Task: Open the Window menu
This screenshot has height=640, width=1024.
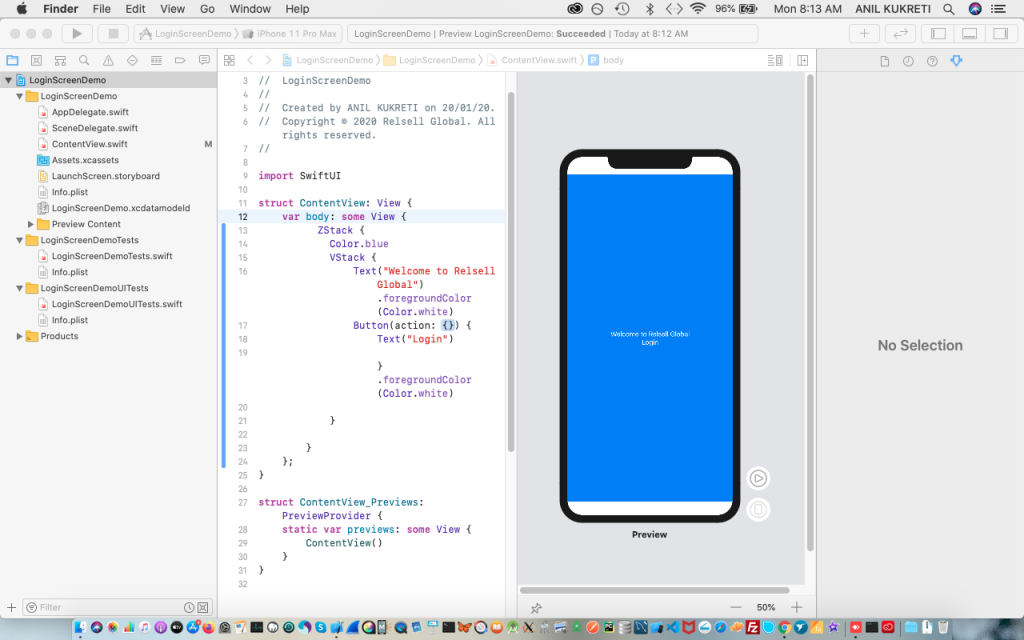Action: (x=250, y=9)
